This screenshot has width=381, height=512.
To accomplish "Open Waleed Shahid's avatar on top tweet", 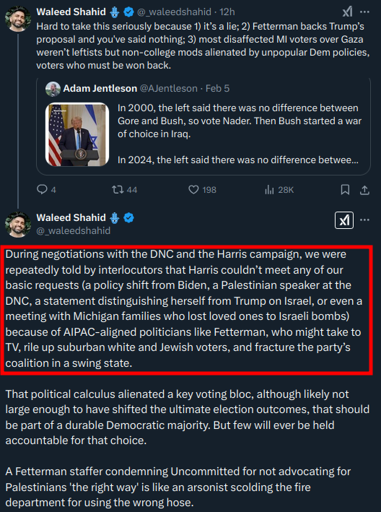I will [x=18, y=19].
